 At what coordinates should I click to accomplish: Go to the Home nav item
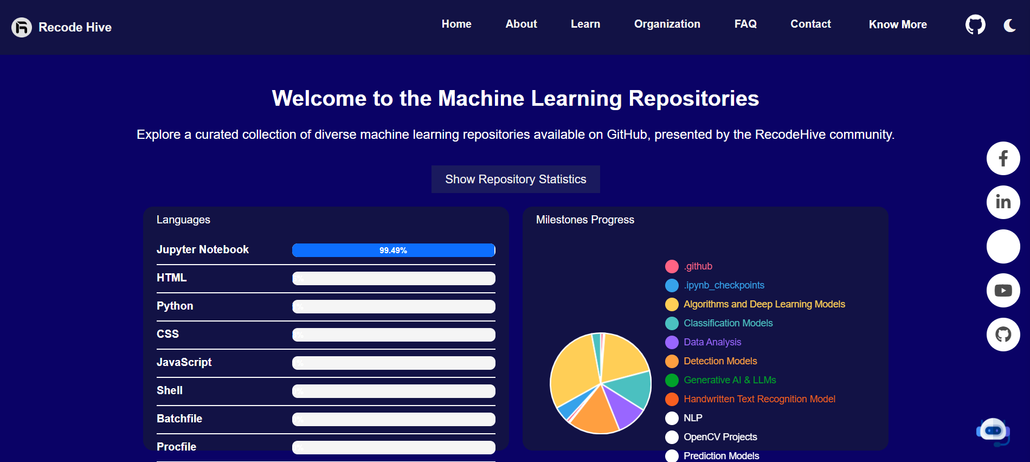click(x=457, y=24)
